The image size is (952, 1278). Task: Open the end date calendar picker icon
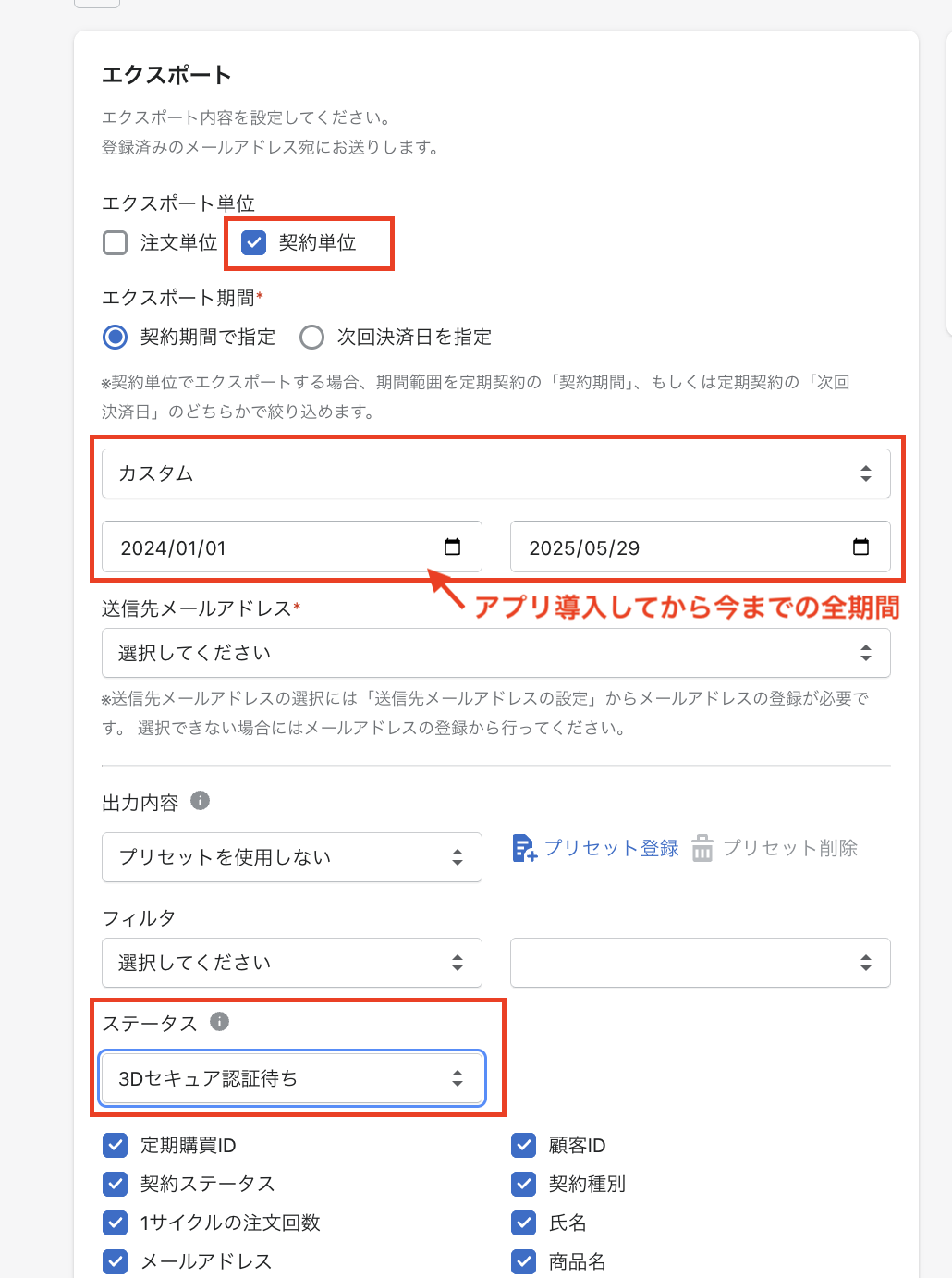[x=860, y=547]
